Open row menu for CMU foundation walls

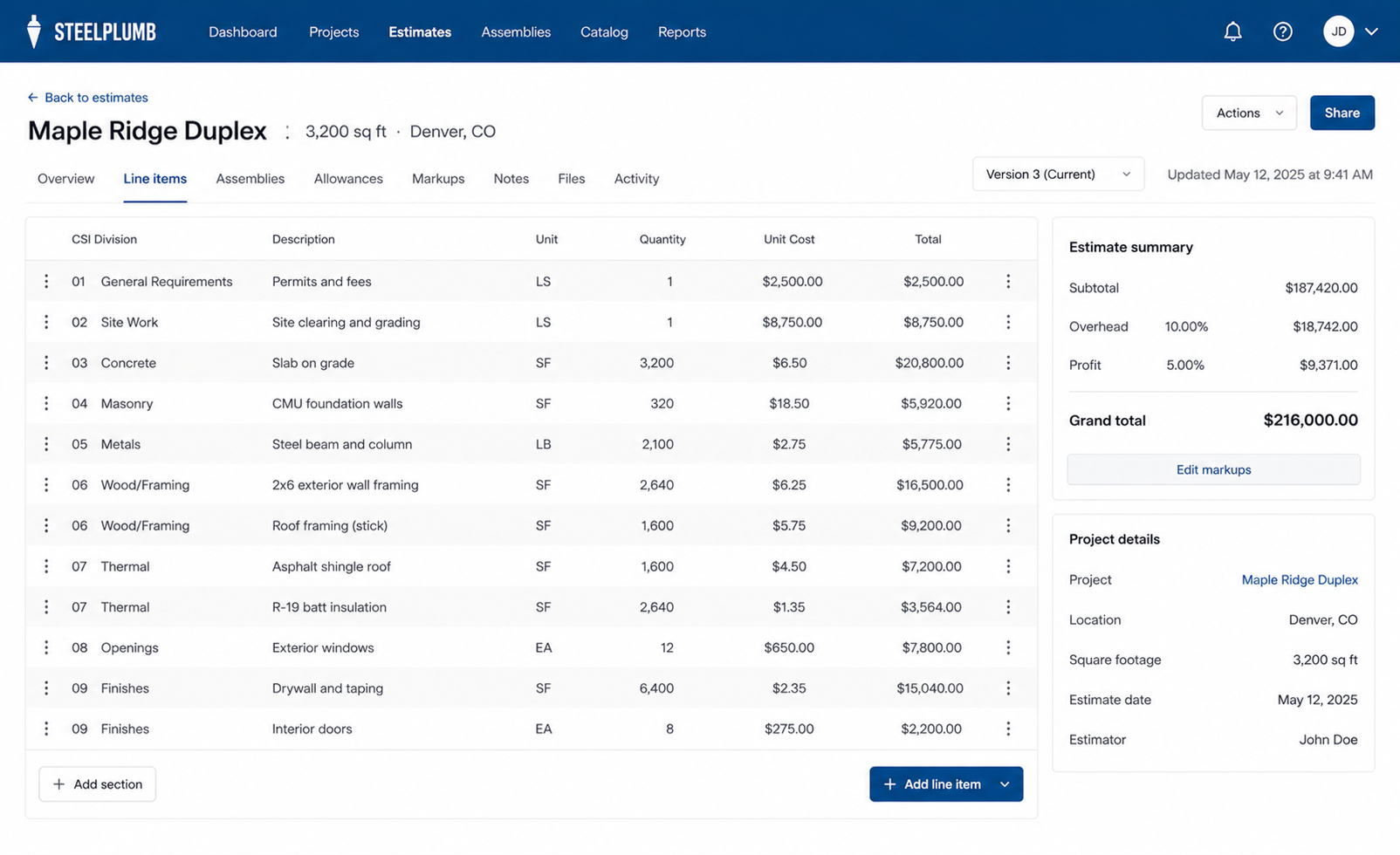1008,403
